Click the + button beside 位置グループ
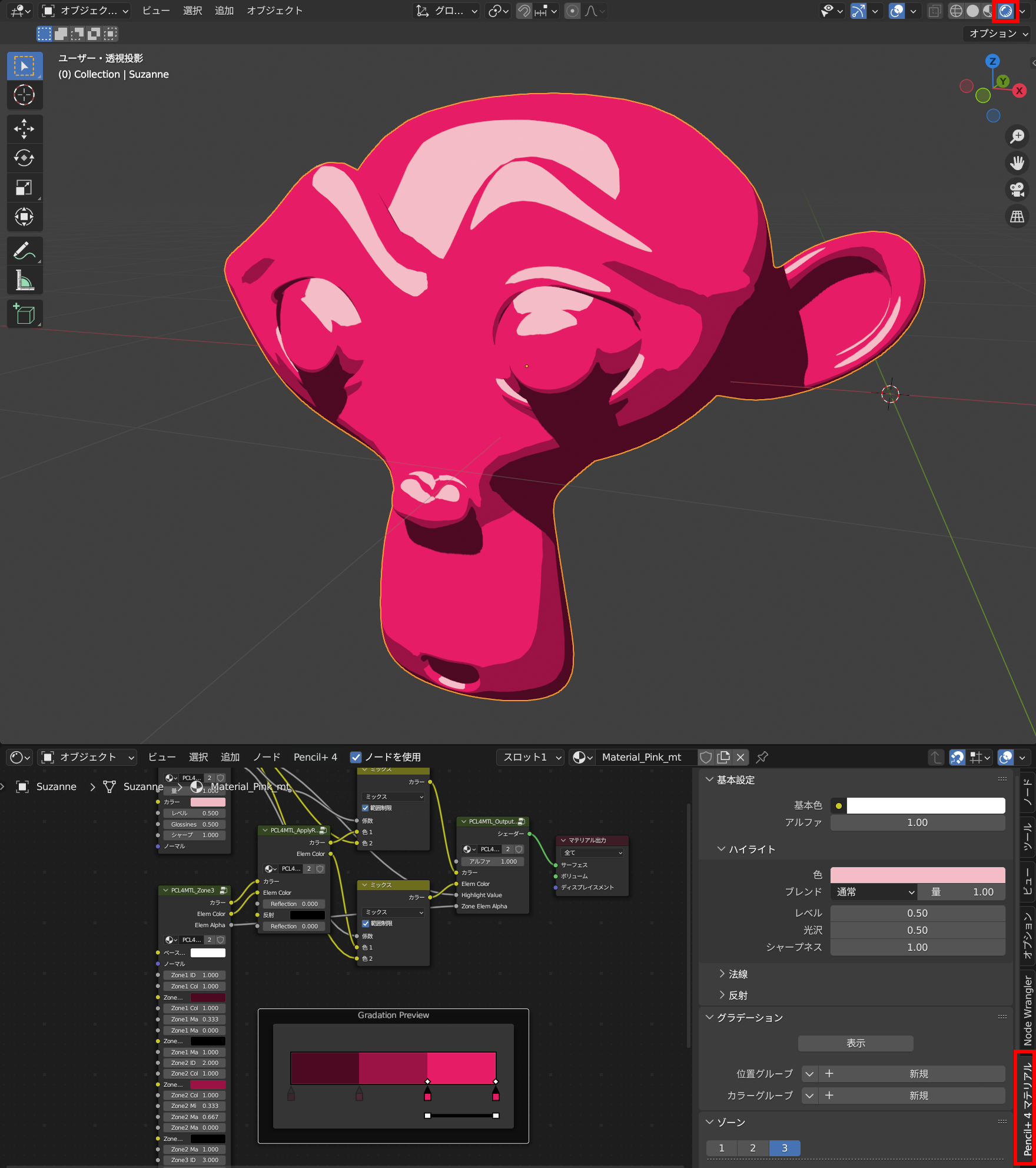 click(x=829, y=1074)
